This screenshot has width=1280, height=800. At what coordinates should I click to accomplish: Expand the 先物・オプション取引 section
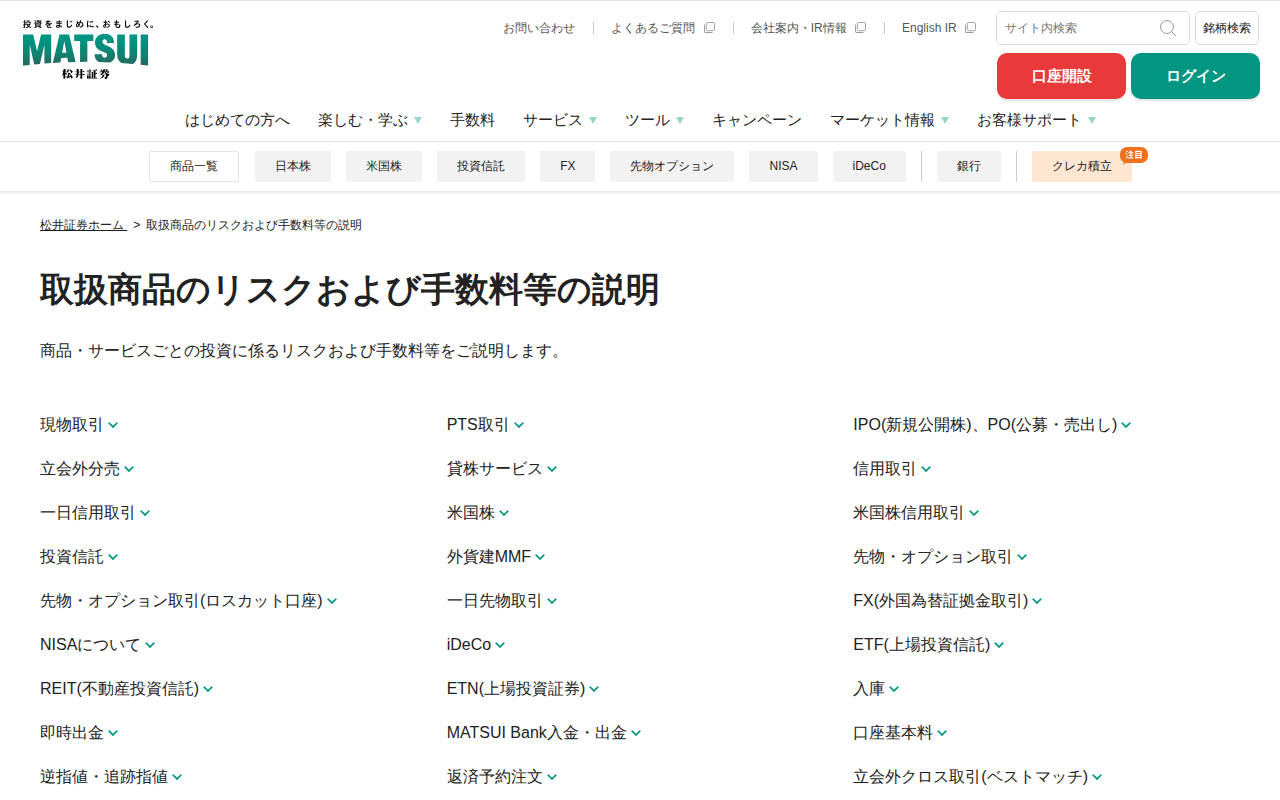tap(940, 557)
